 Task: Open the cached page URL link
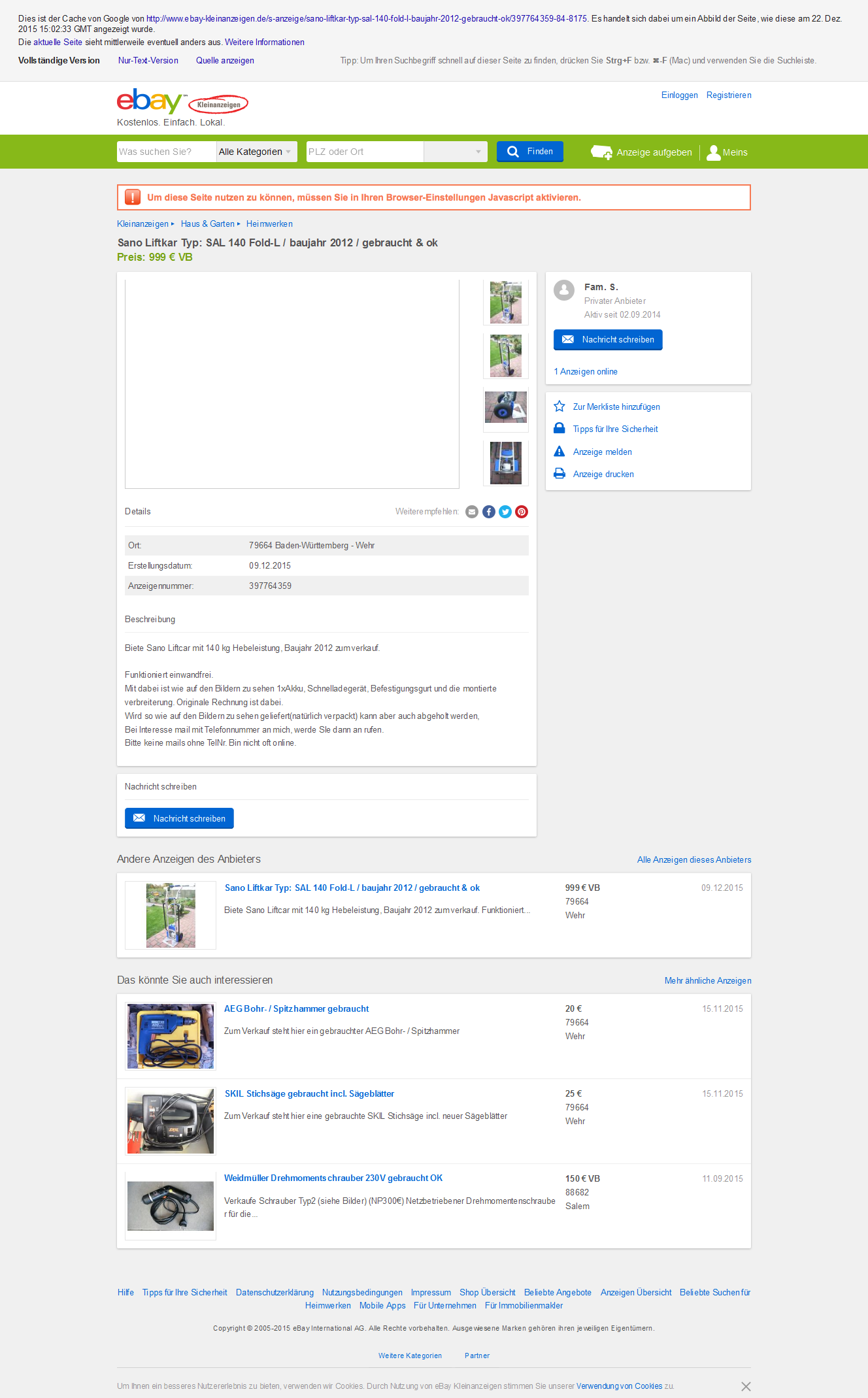[x=367, y=19]
